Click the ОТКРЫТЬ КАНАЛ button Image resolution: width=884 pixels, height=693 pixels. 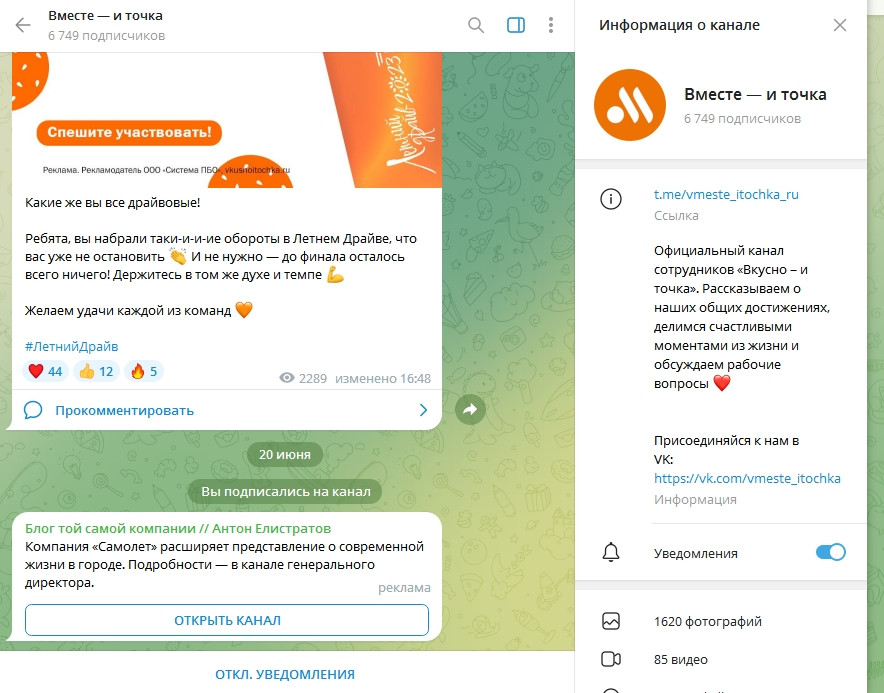[227, 620]
